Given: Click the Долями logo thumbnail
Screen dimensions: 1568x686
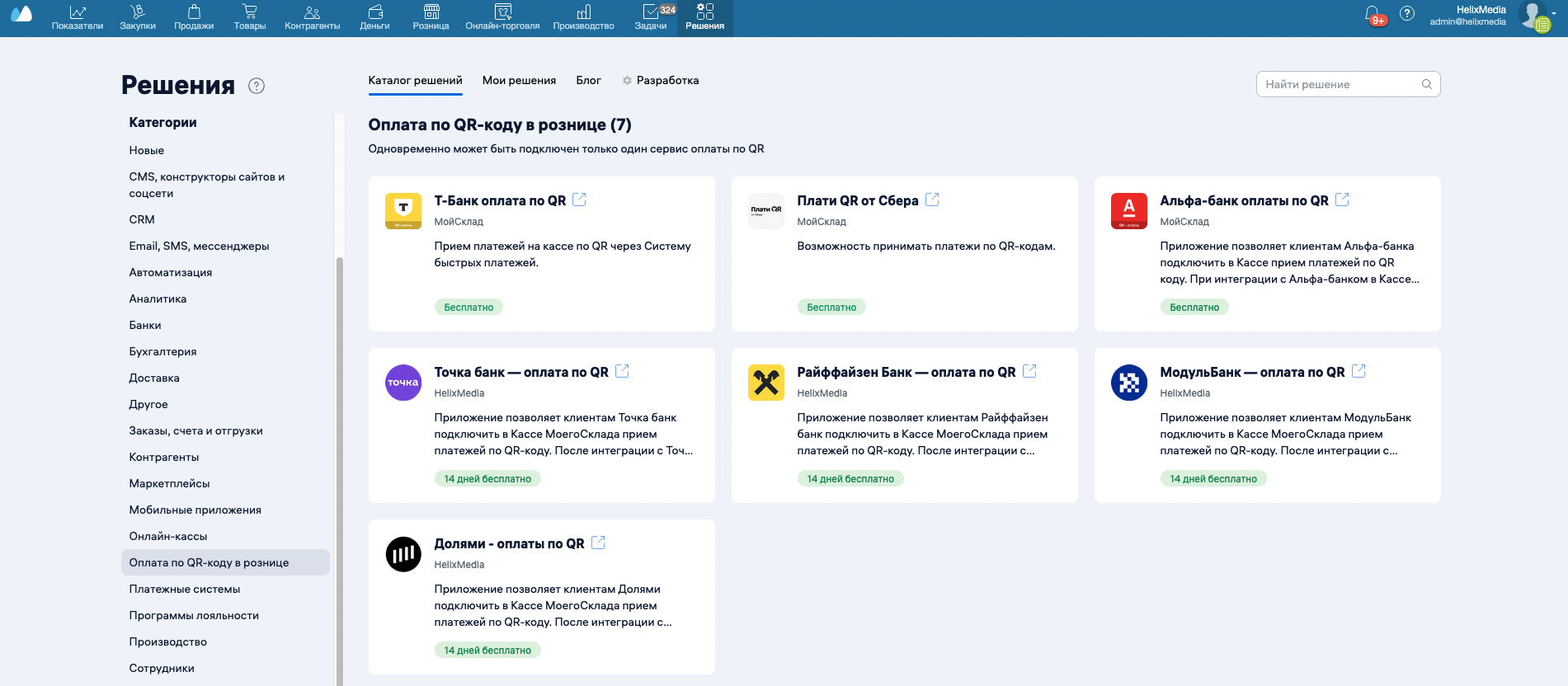Looking at the screenshot, I should pos(403,554).
